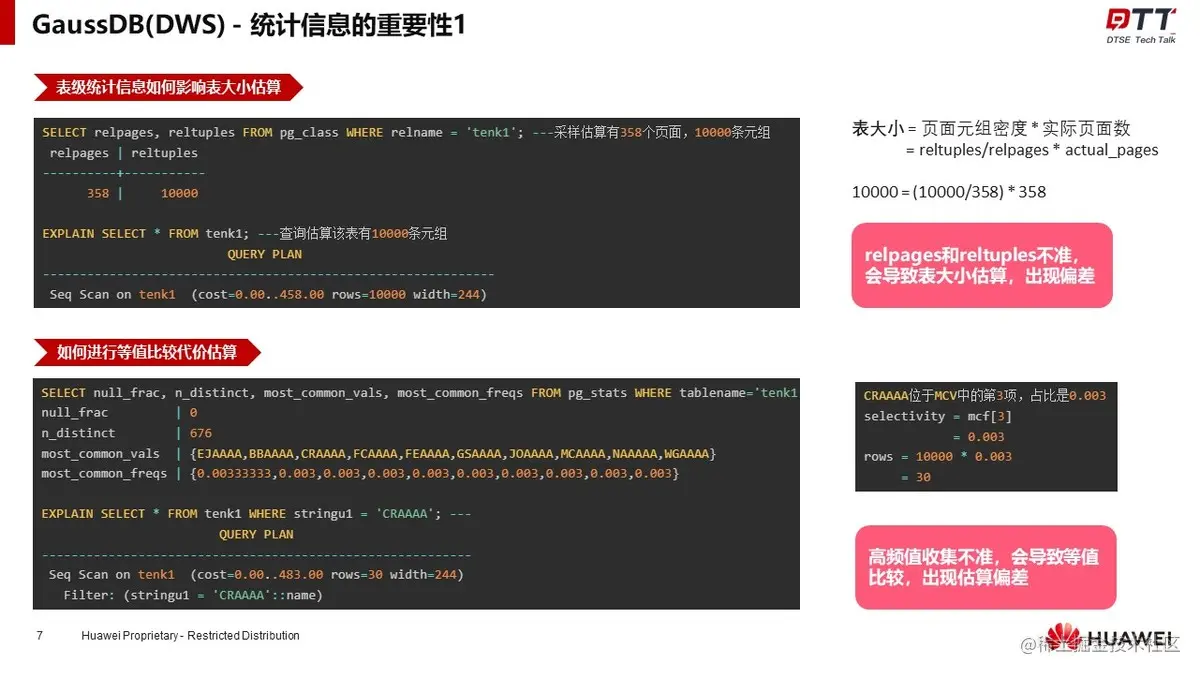Viewport: 1200px width, 674px height.
Task: Select the Seq Scan line with cost=0.00..458.00
Action: click(268, 294)
